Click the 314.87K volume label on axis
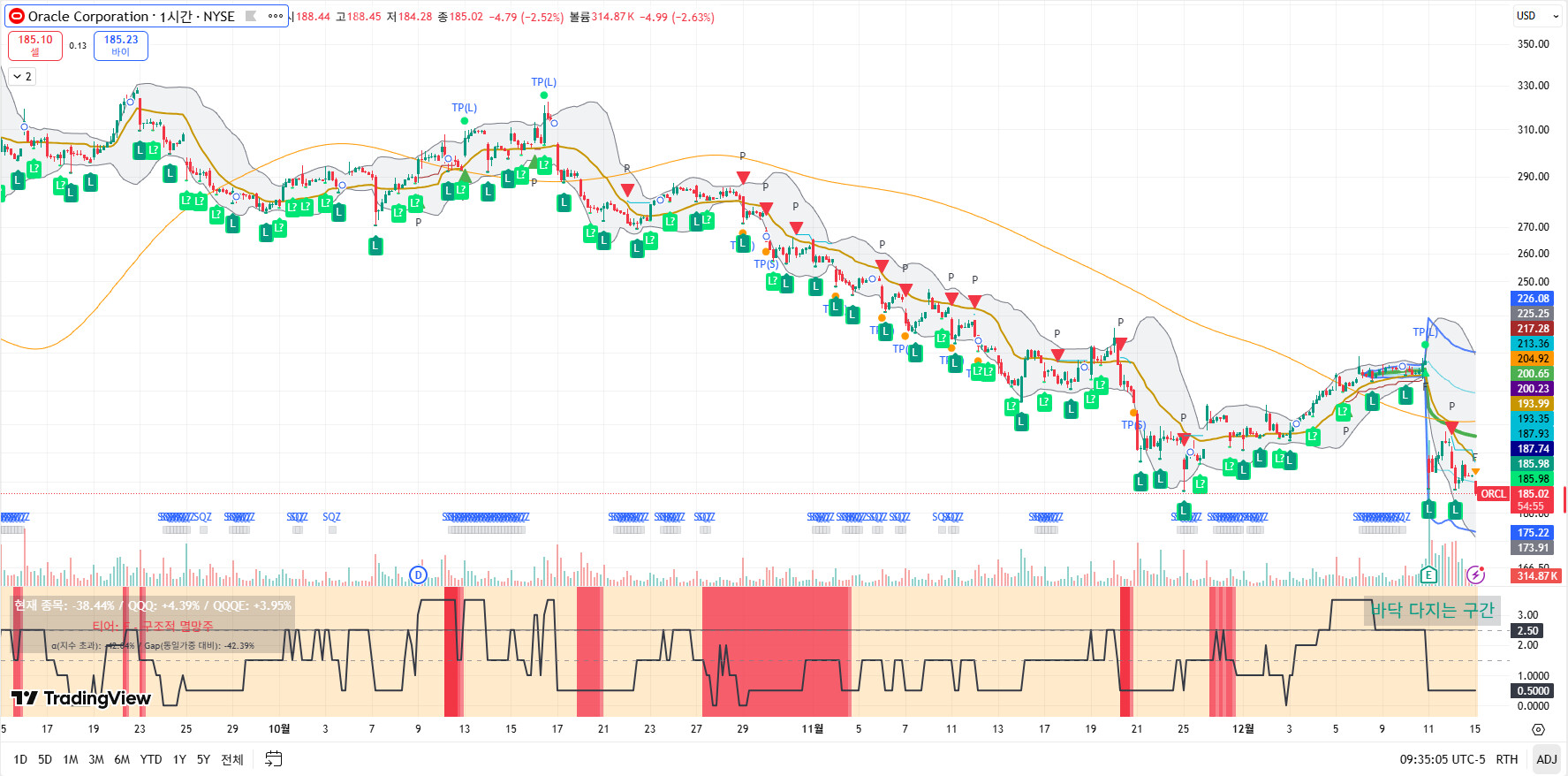The width and height of the screenshot is (1568, 776). coord(1538,576)
